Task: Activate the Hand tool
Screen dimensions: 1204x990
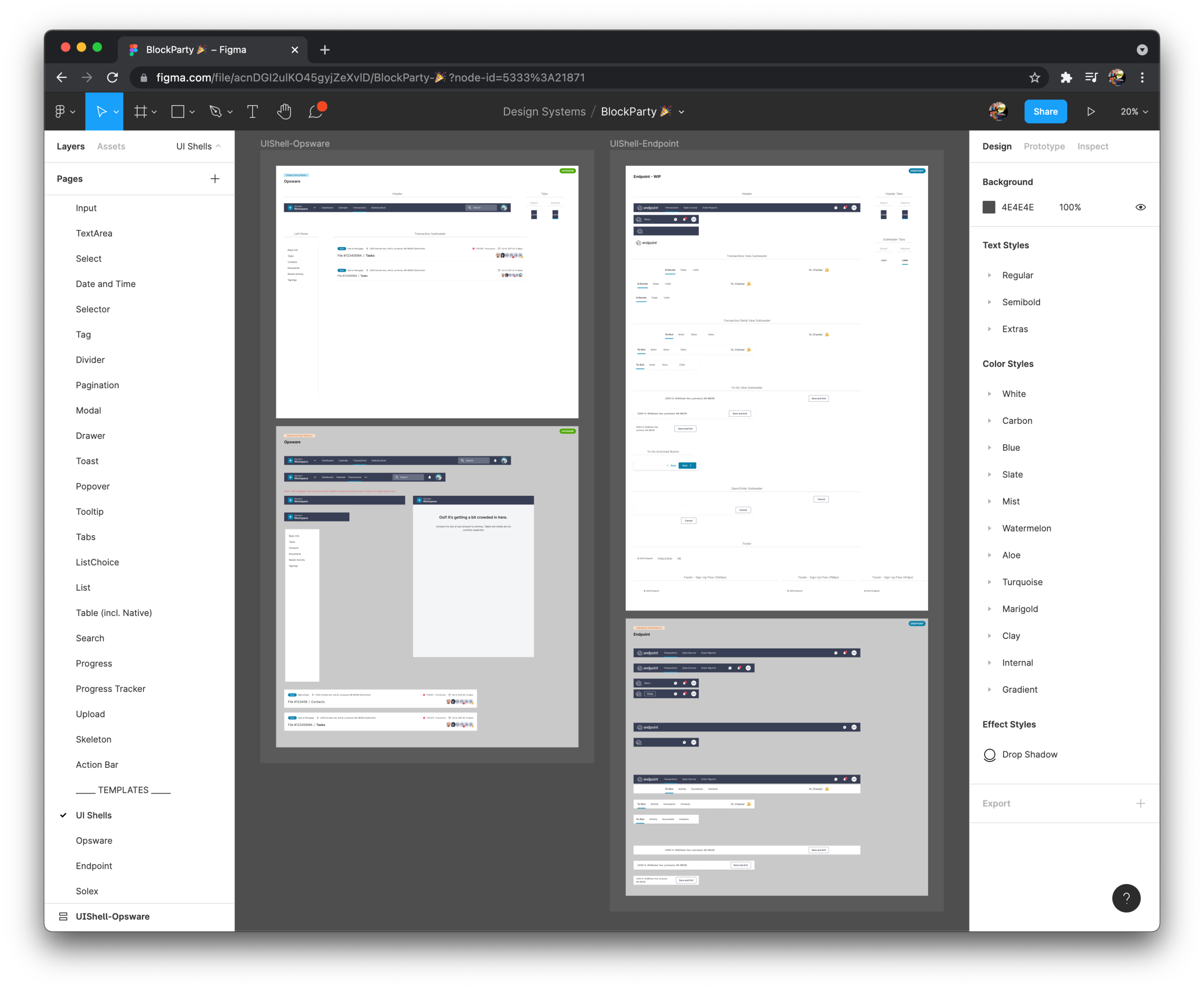Action: (284, 112)
